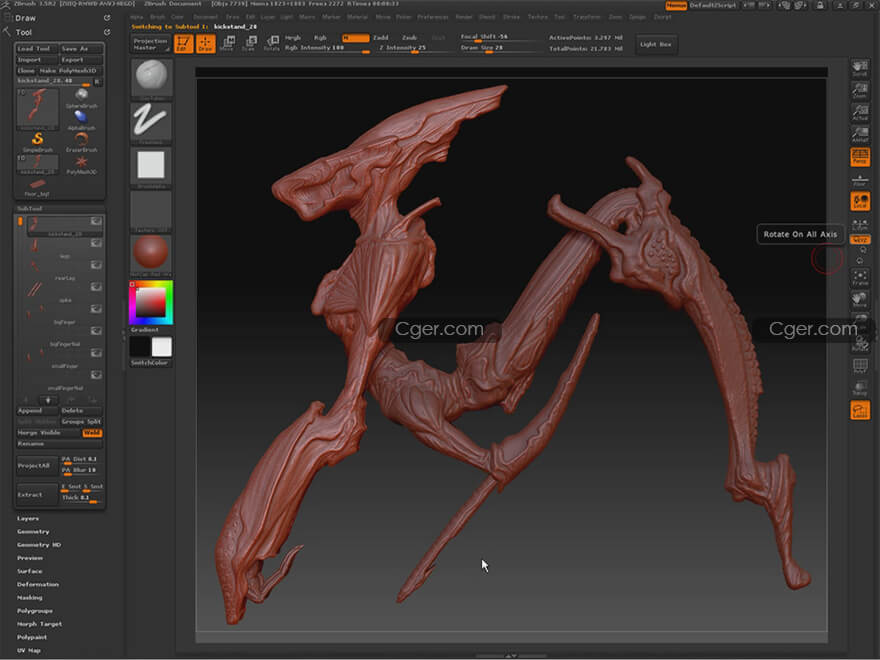Open the brush selector sphere thumbnail

[x=152, y=77]
